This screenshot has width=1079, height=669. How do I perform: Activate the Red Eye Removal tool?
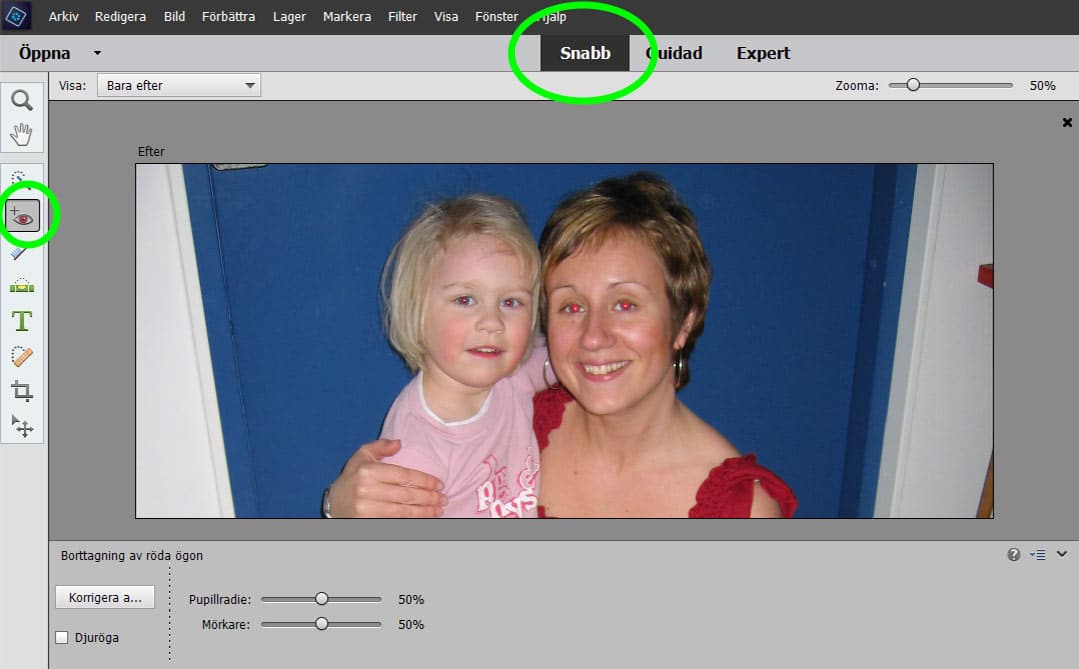[x=21, y=214]
